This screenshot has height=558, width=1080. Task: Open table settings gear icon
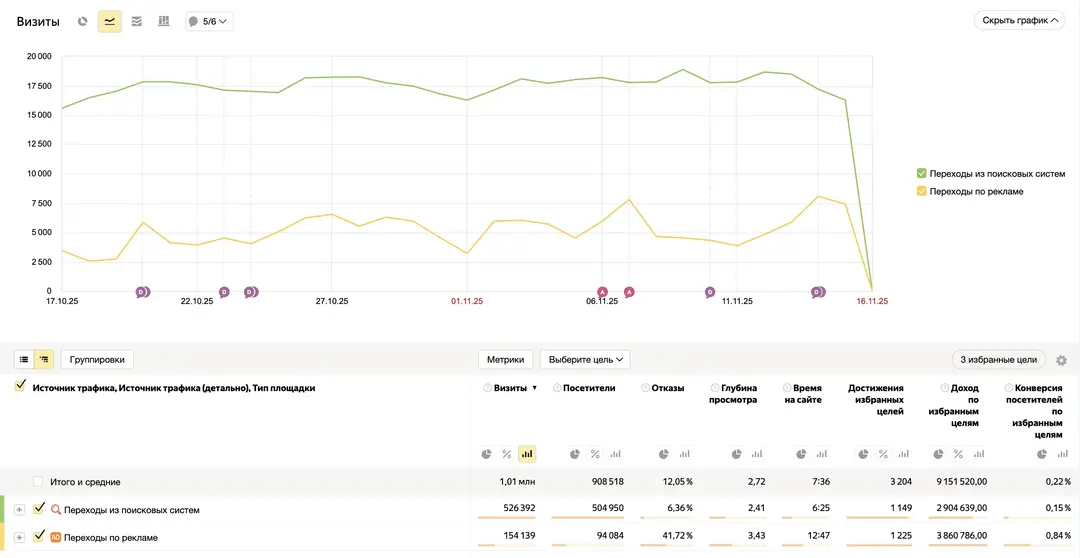[1061, 360]
